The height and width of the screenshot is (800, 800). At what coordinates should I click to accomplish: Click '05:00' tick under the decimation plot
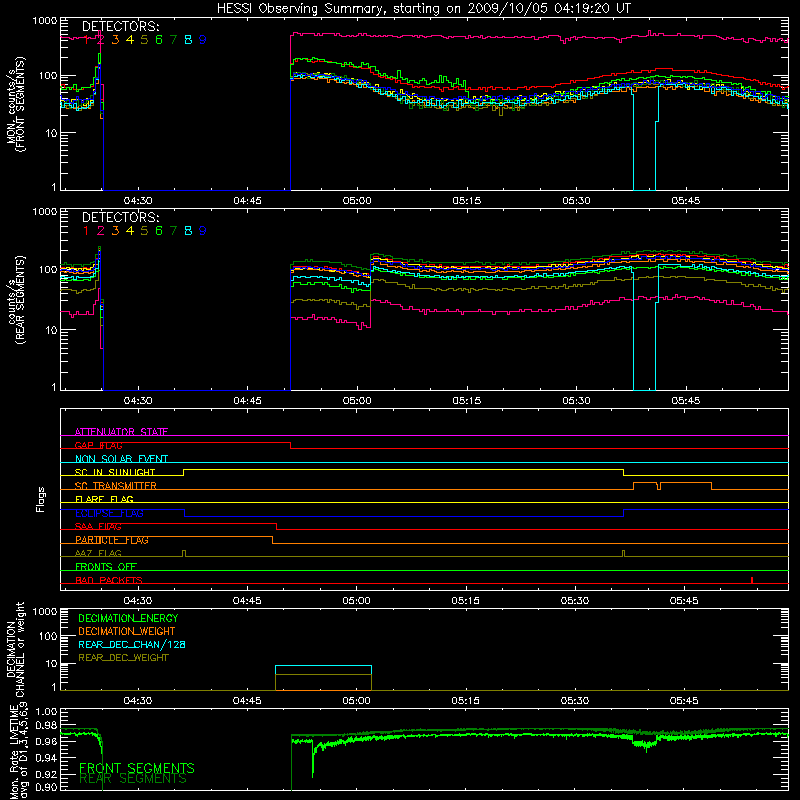(x=356, y=701)
